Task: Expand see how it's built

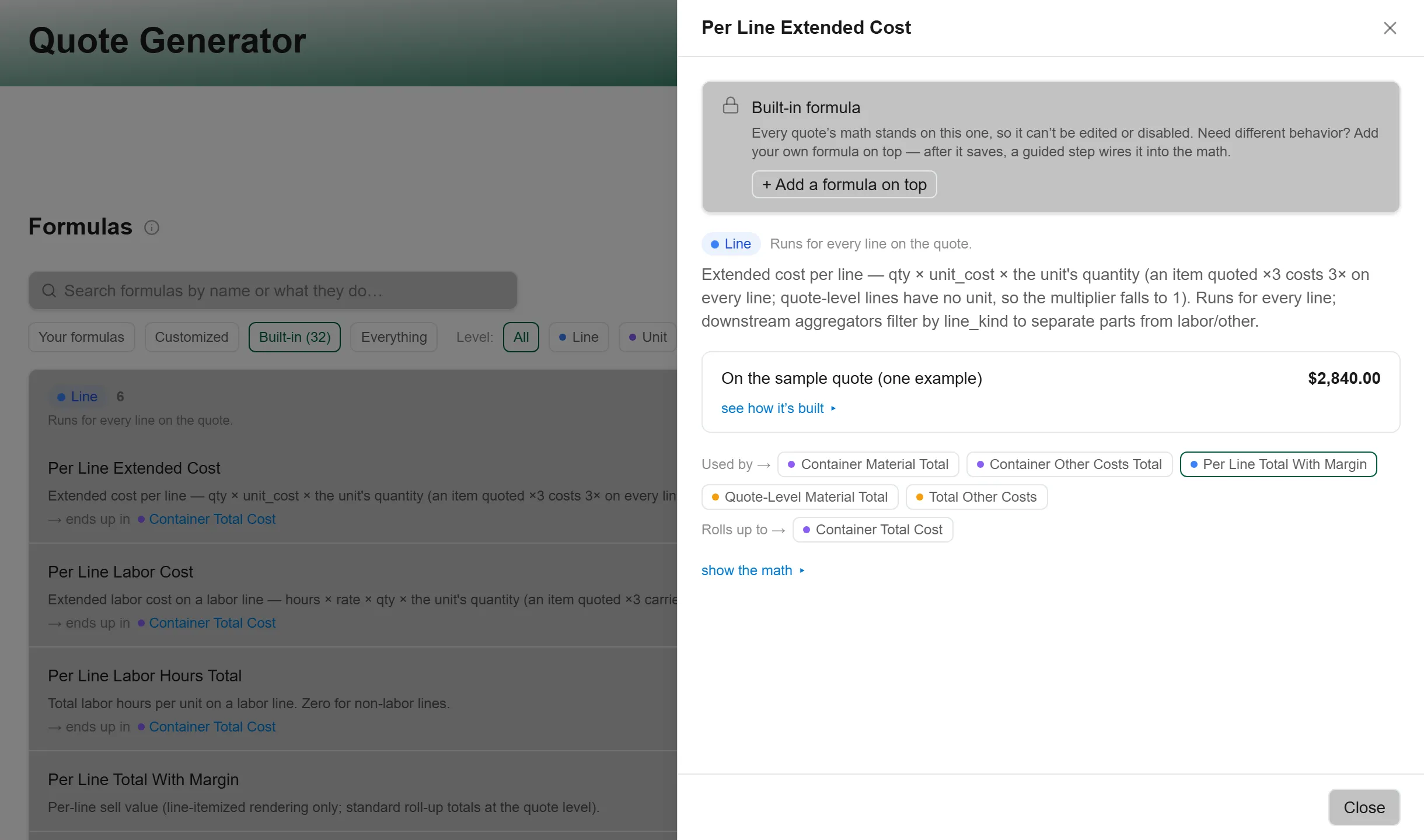Action: pos(779,408)
